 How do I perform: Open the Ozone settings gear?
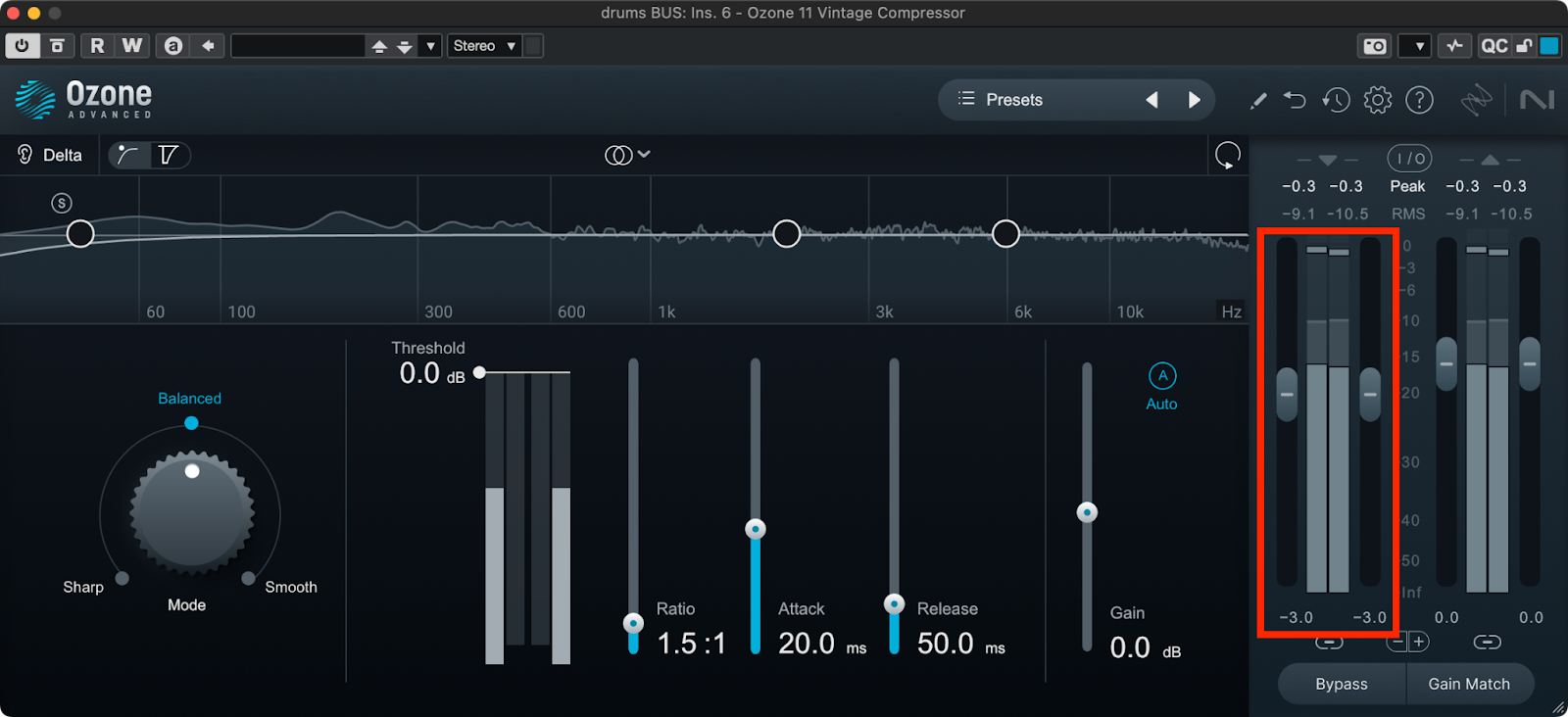tap(1377, 100)
